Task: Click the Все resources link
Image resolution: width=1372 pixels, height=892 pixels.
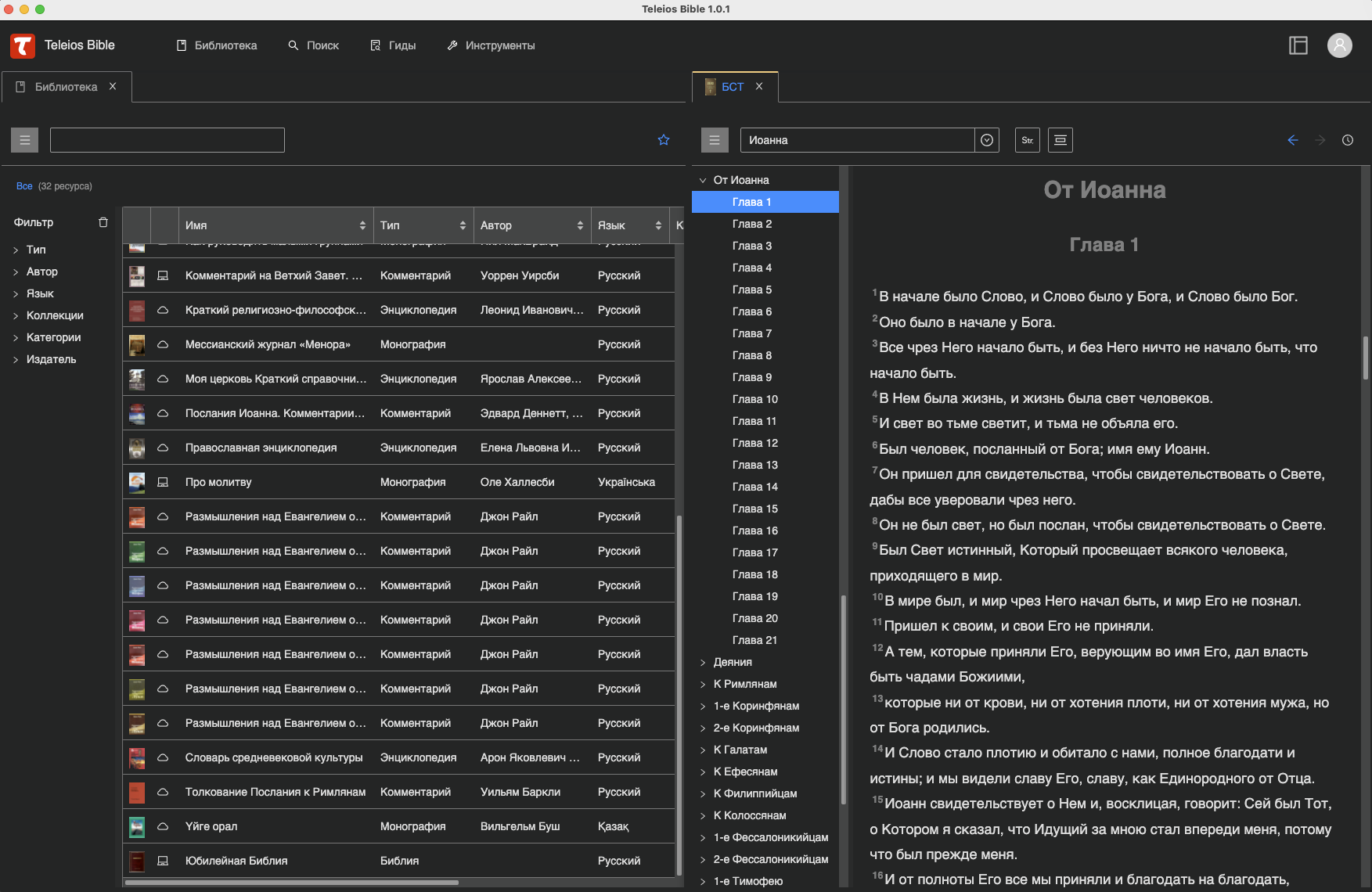Action: click(24, 186)
